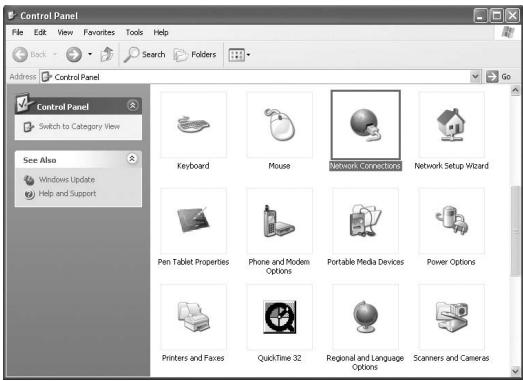This screenshot has height=381, width=523.
Task: Click the Network Setup Wizard label text
Action: point(451,166)
